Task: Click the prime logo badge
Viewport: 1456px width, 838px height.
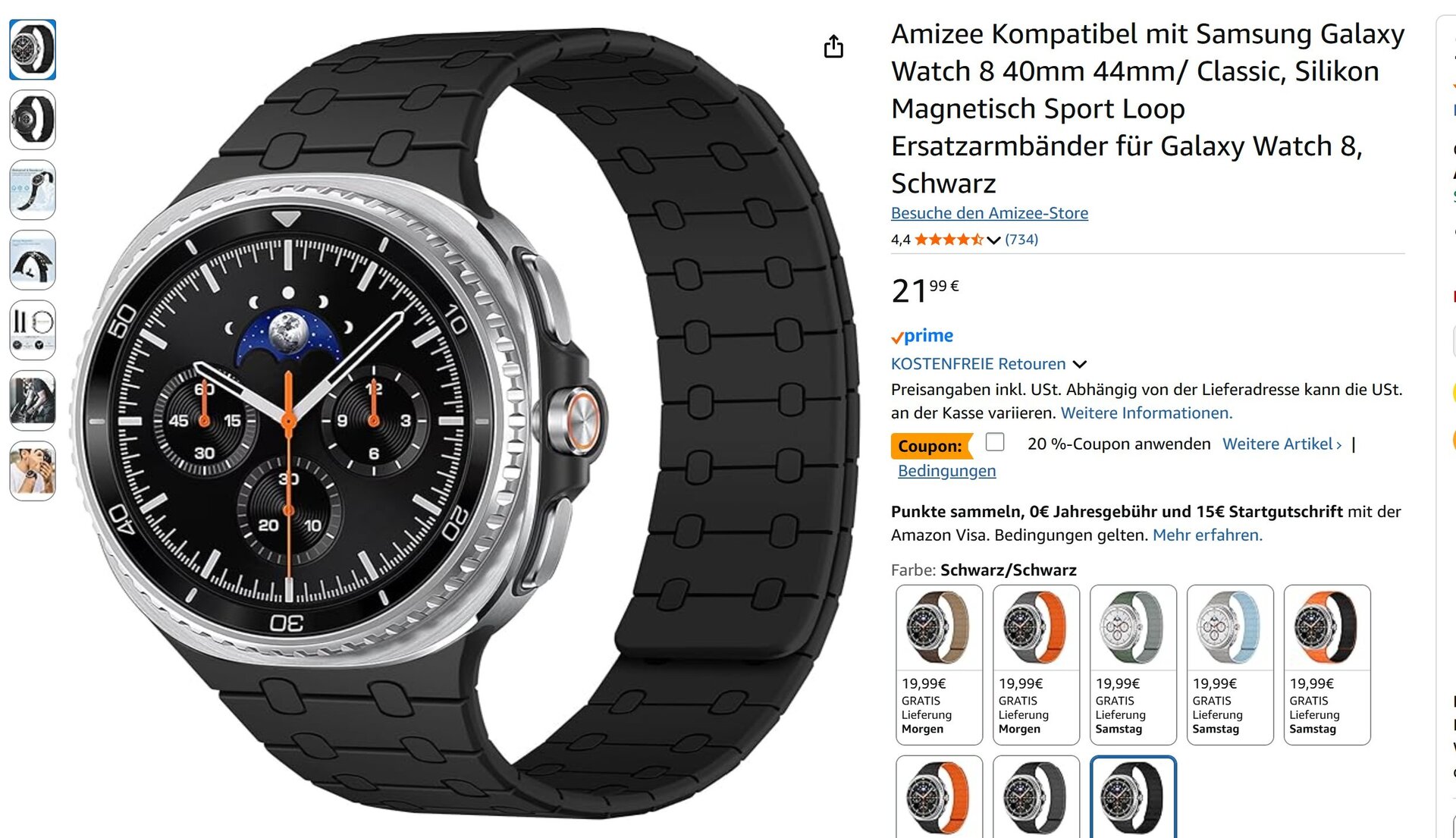Action: click(x=922, y=335)
